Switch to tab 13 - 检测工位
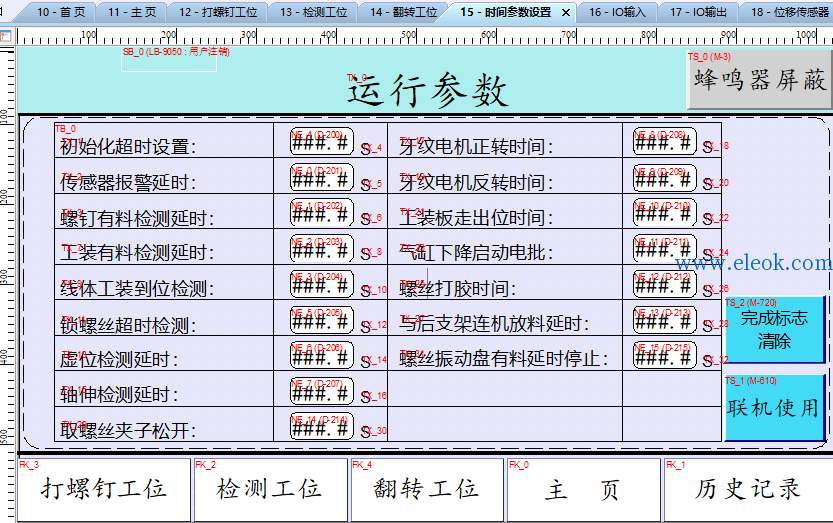833x523 pixels. [x=313, y=12]
